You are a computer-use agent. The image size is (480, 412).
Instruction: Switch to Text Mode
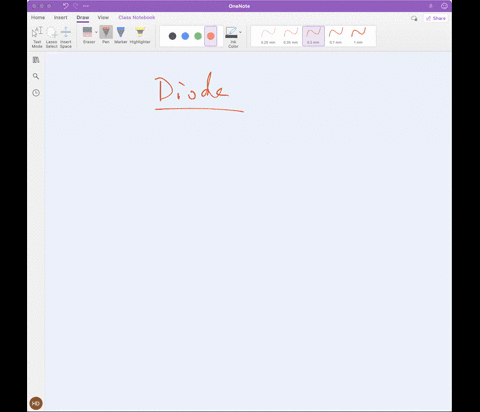[x=37, y=37]
